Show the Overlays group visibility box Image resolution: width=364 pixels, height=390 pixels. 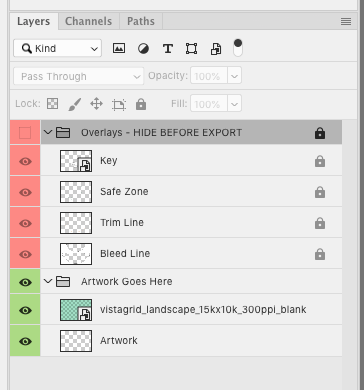coord(25,133)
